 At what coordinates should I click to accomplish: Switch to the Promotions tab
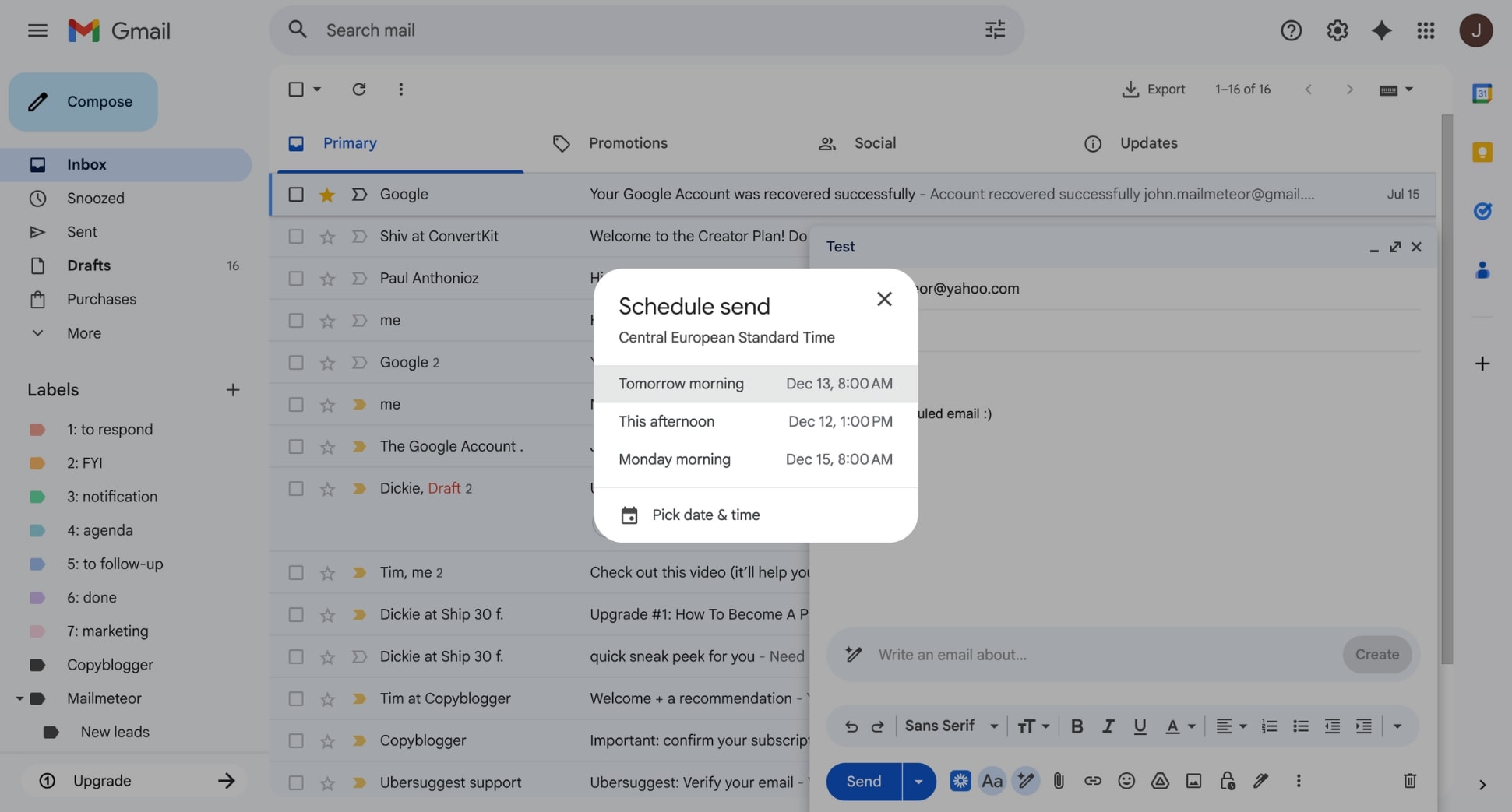pyautogui.click(x=628, y=143)
